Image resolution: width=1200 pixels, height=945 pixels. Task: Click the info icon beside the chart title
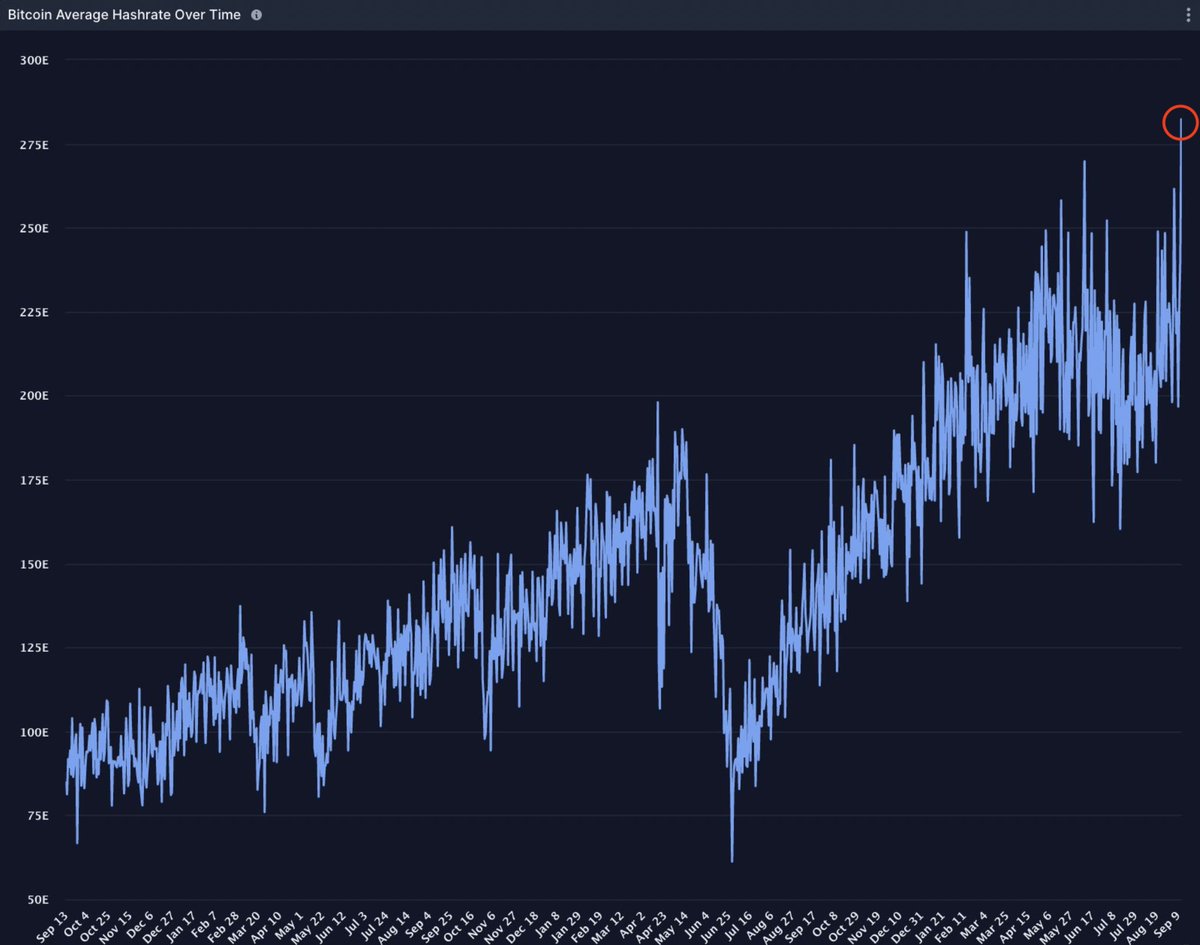click(x=257, y=15)
